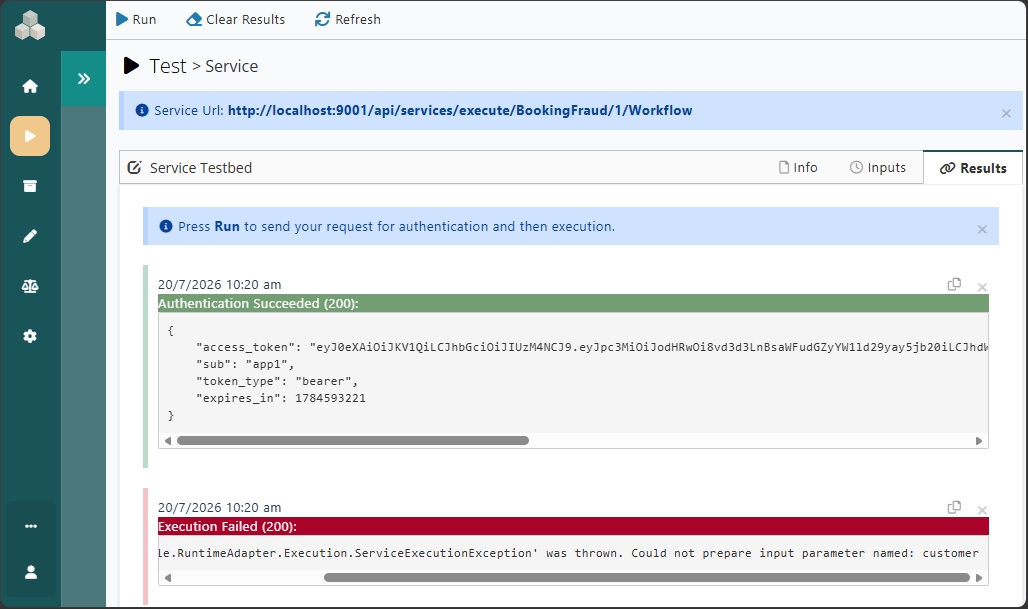Click the black play icon beside Test
1028x609 pixels.
(x=131, y=66)
